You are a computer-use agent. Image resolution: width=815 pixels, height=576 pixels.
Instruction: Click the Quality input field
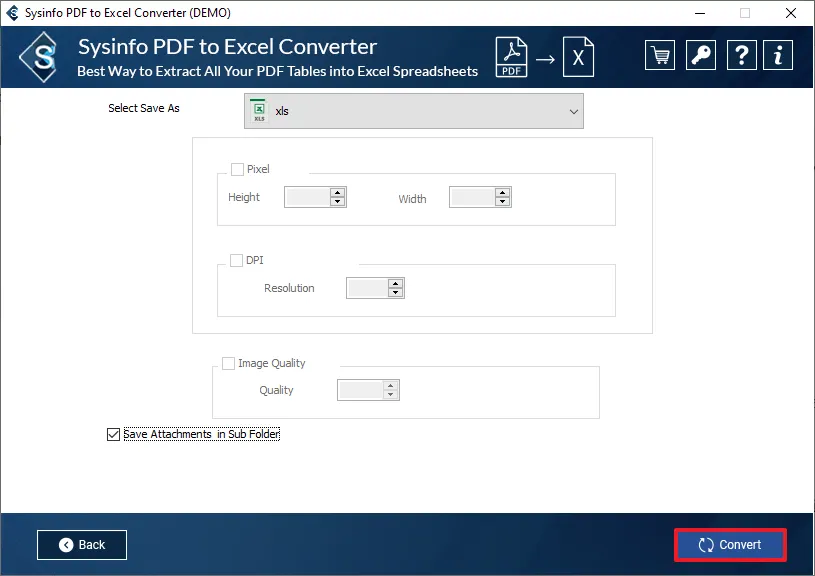point(360,390)
